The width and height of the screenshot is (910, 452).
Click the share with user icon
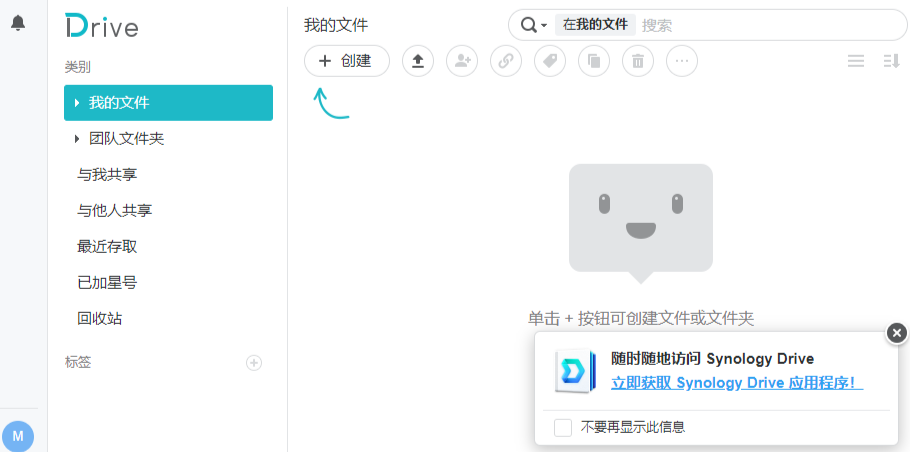(461, 61)
